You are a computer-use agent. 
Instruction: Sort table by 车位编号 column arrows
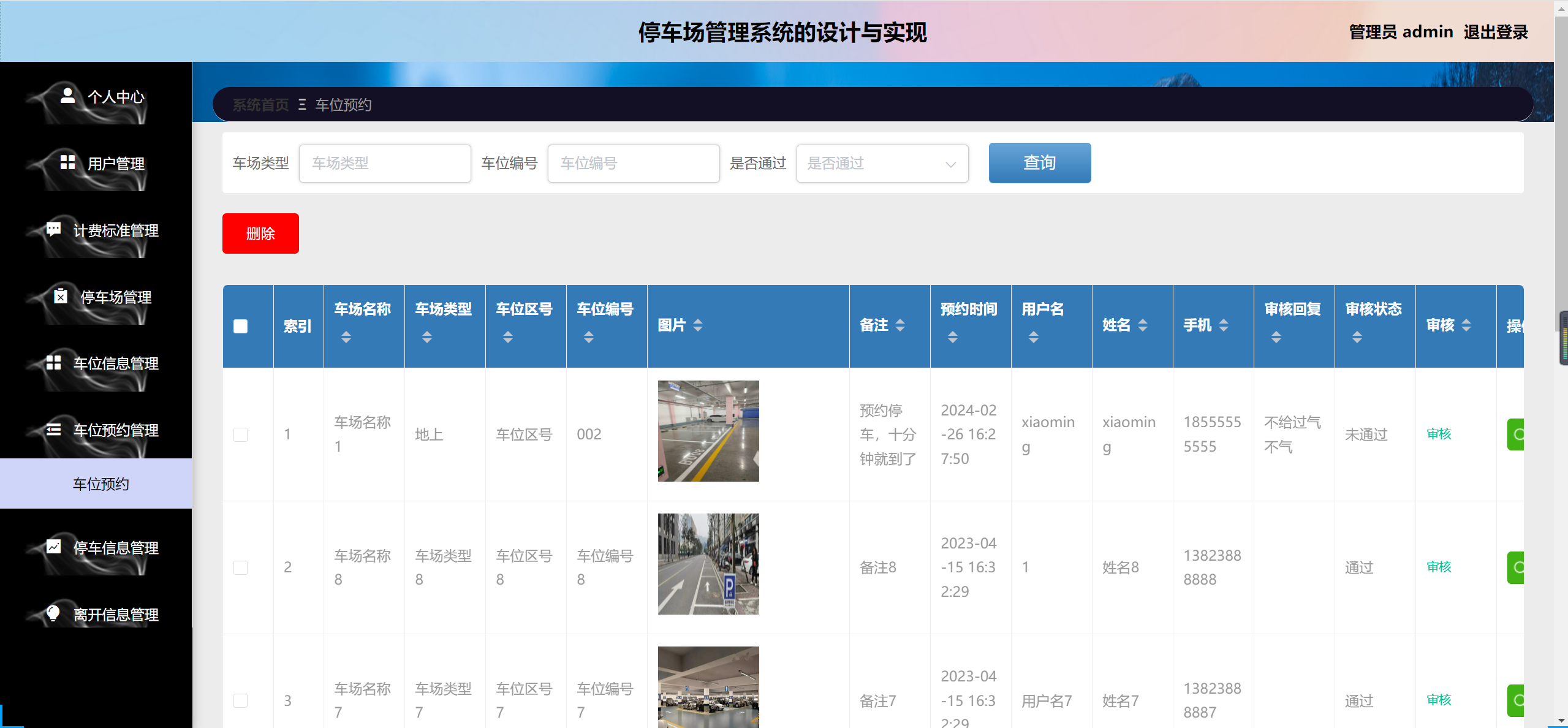[x=589, y=337]
